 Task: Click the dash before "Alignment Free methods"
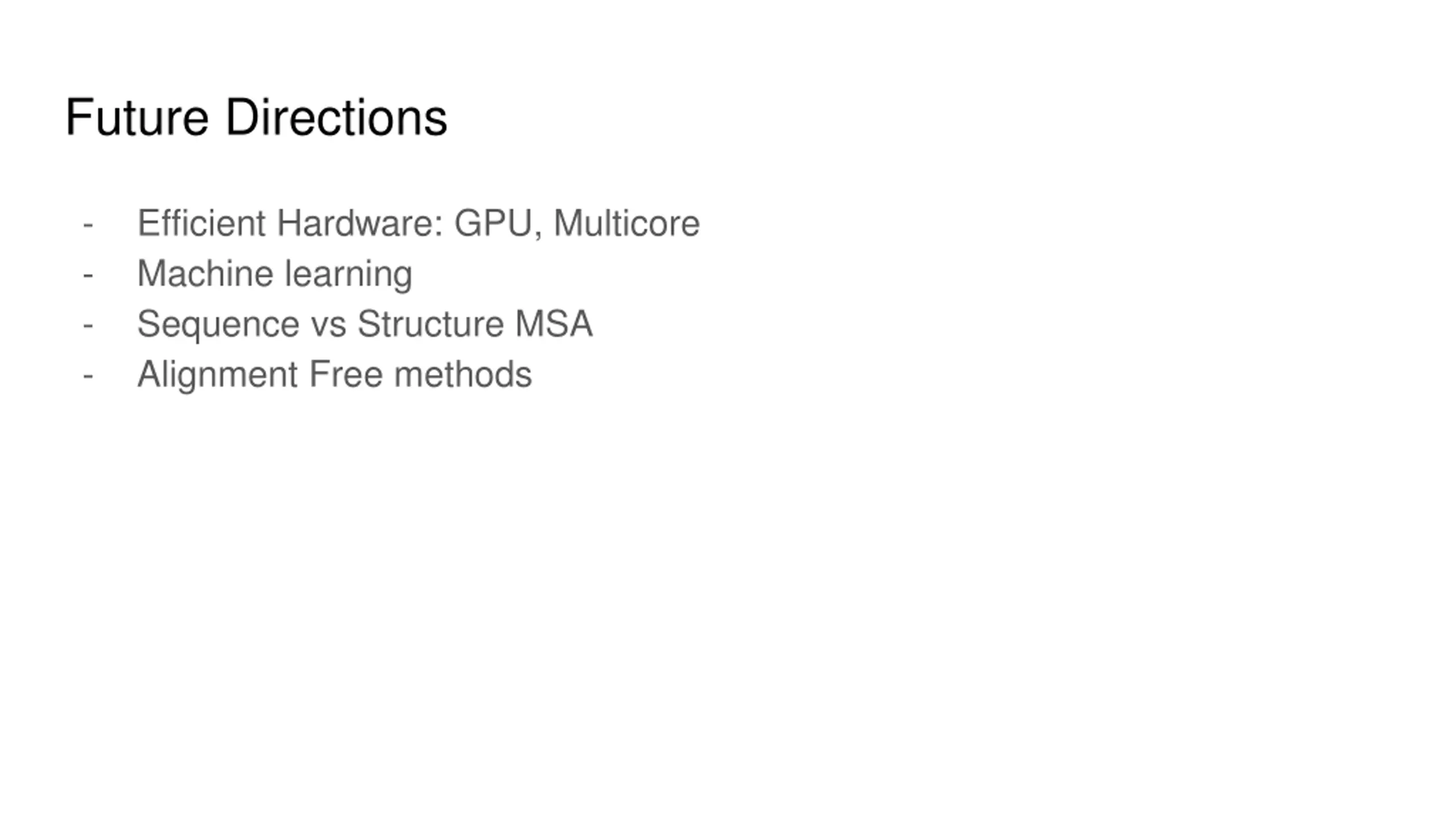88,377
